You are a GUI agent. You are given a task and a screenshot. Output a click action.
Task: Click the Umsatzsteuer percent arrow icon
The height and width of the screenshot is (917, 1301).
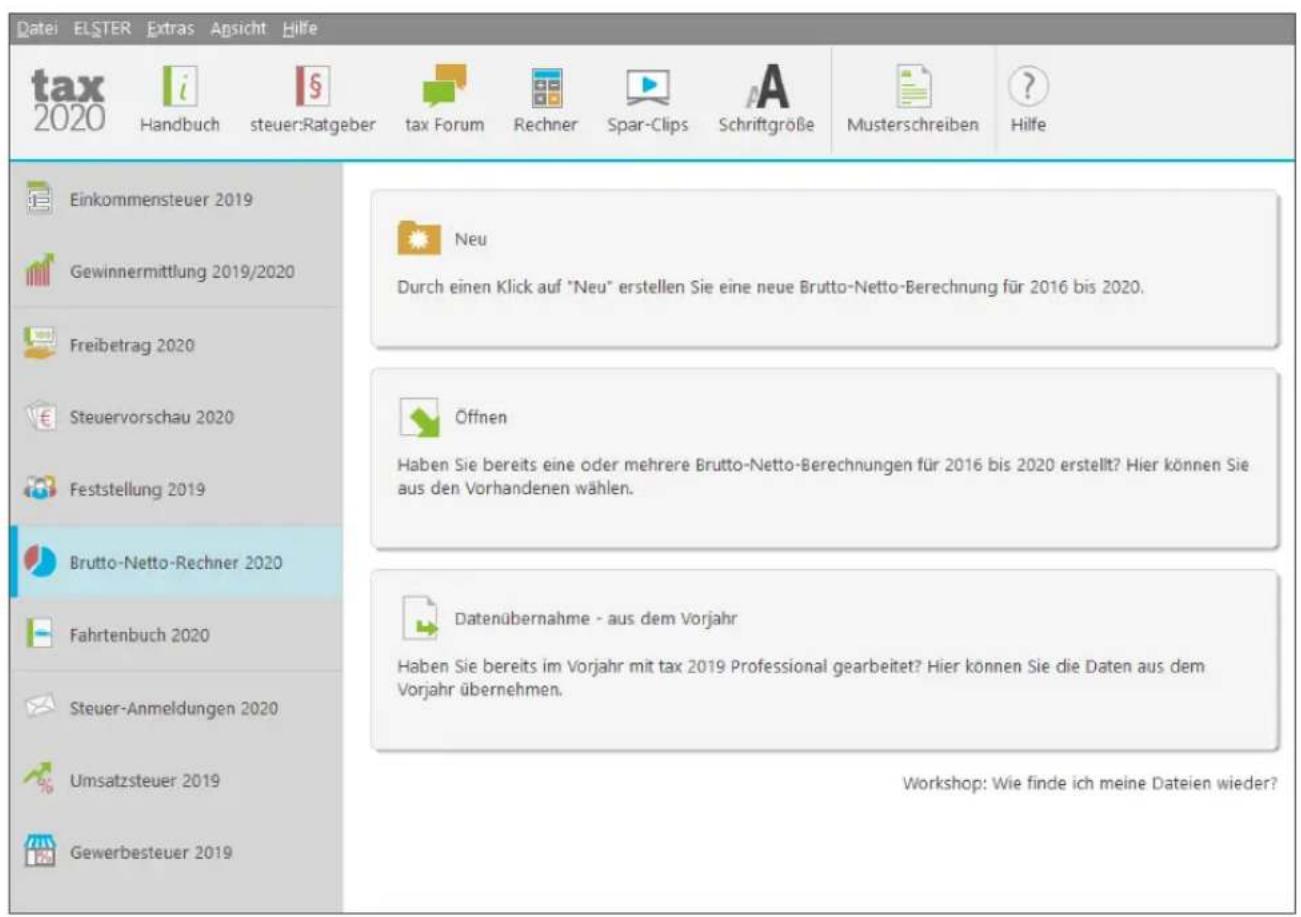pyautogui.click(x=38, y=780)
